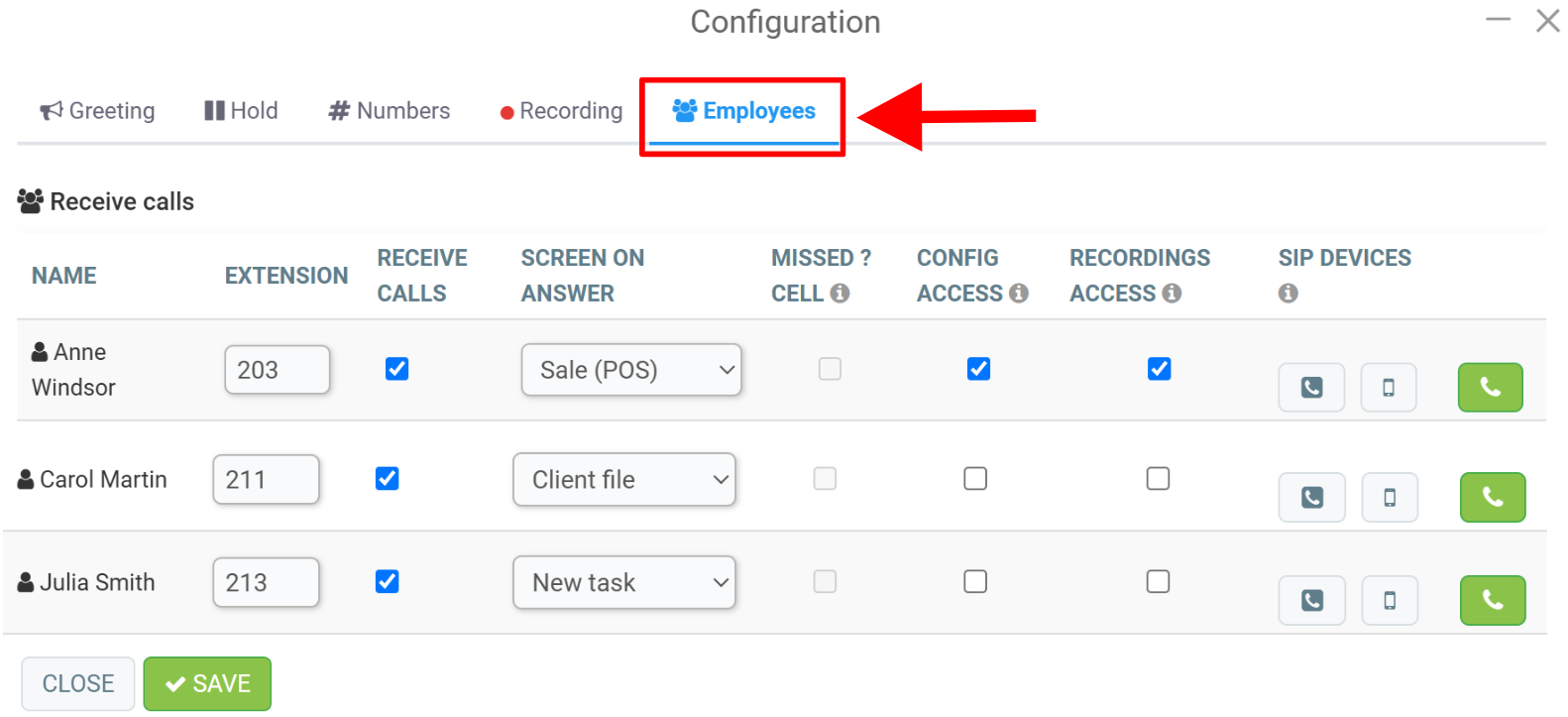Click Carol Martin's extension field 211
Image resolution: width=1568 pixels, height=717 pixels.
pyautogui.click(x=266, y=480)
